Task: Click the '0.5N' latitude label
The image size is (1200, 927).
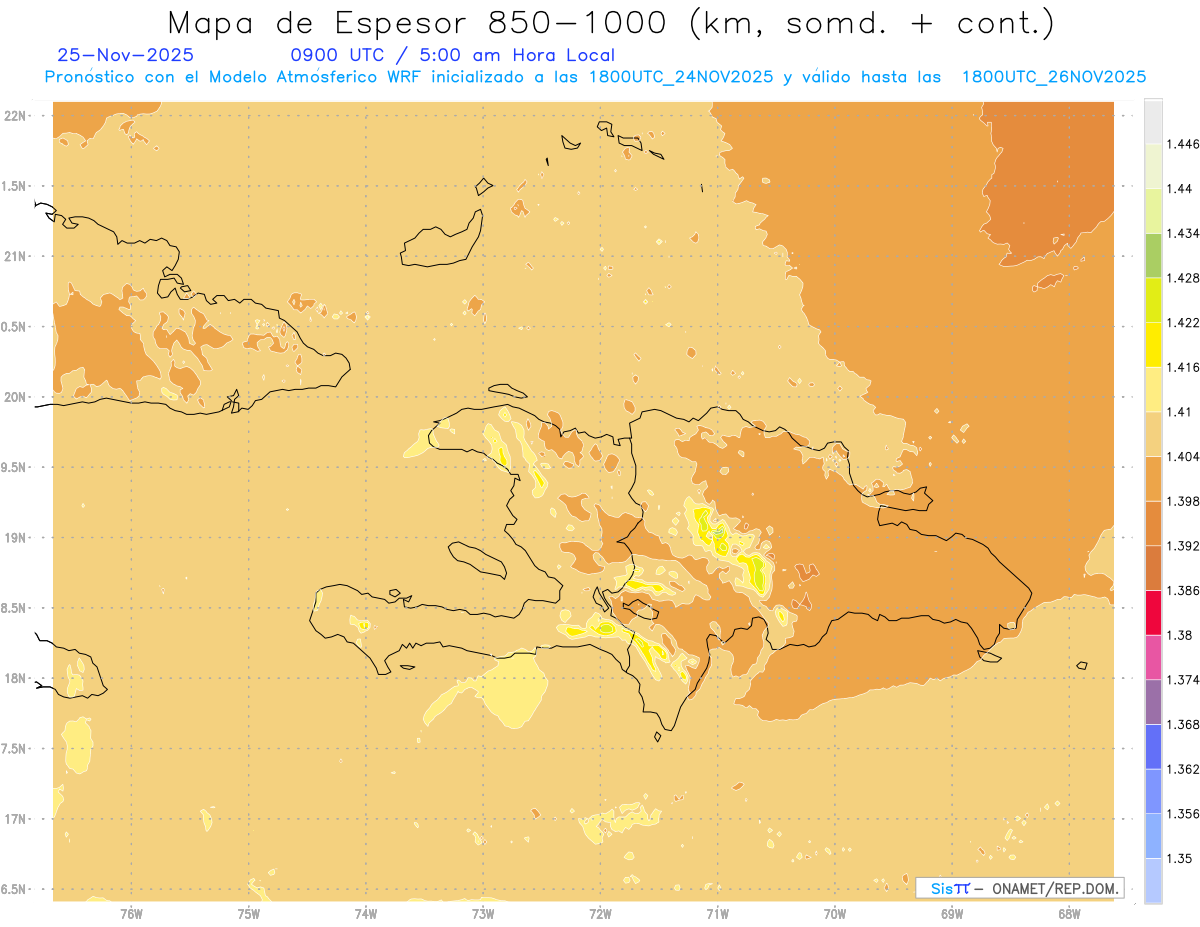Action: click(x=15, y=327)
